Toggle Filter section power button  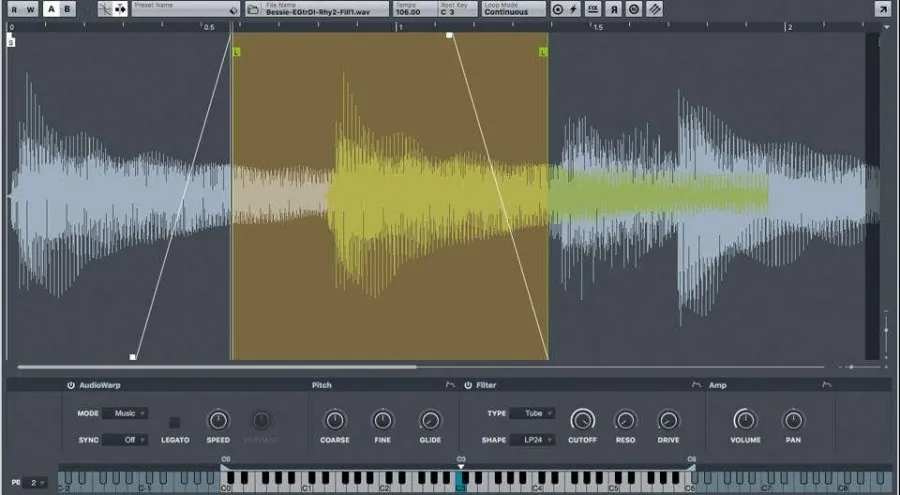pyautogui.click(x=468, y=385)
